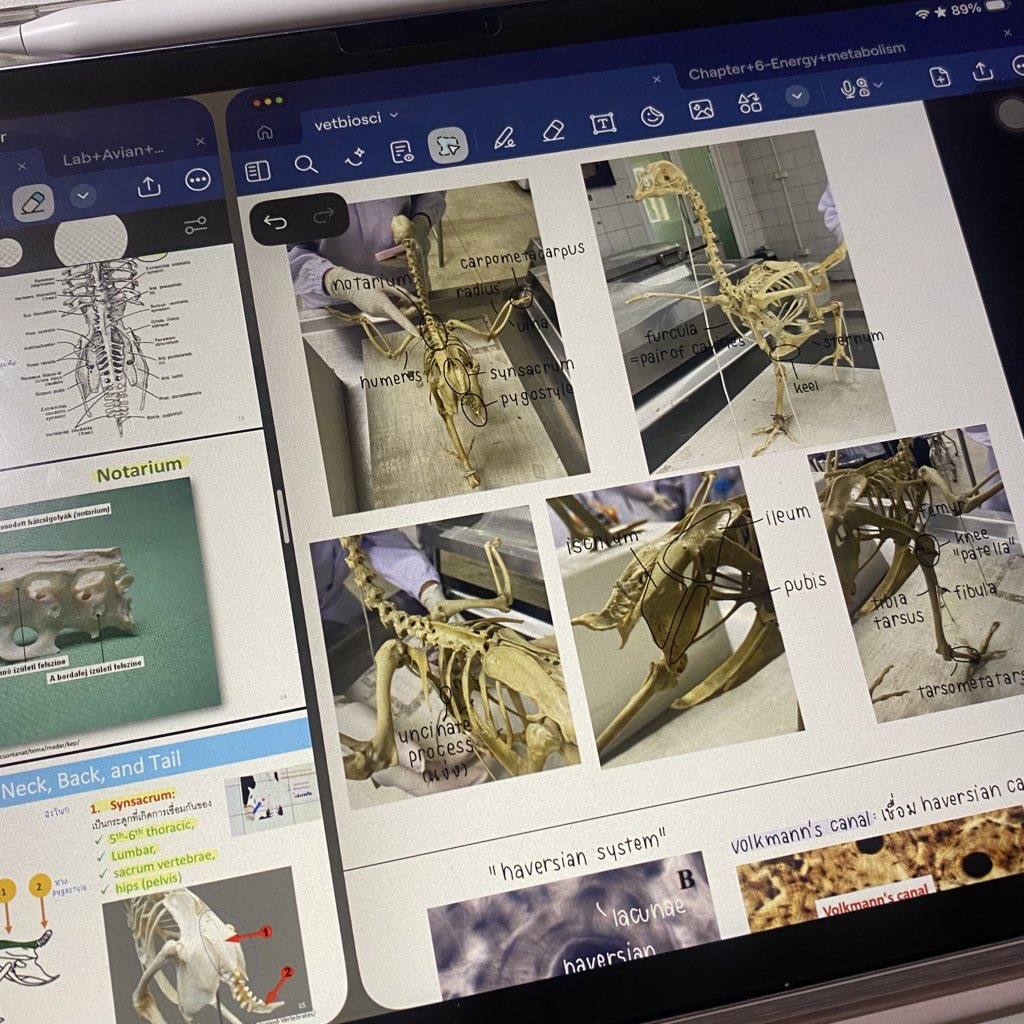The width and height of the screenshot is (1024, 1024).
Task: Tap highlighted 'sacrum vertebrae,' bullet
Action: pos(164,863)
